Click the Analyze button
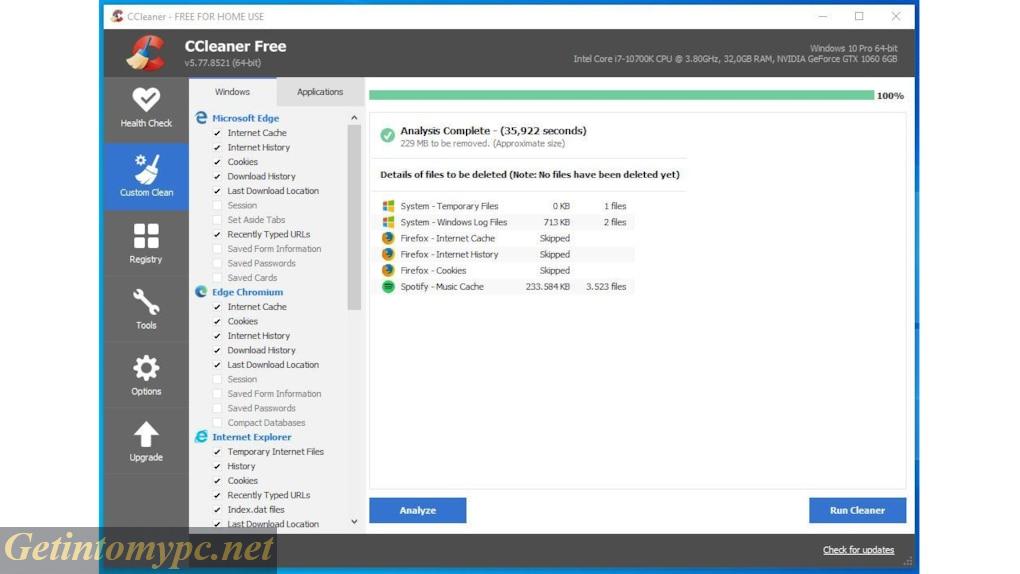This screenshot has width=1020, height=574. [418, 510]
